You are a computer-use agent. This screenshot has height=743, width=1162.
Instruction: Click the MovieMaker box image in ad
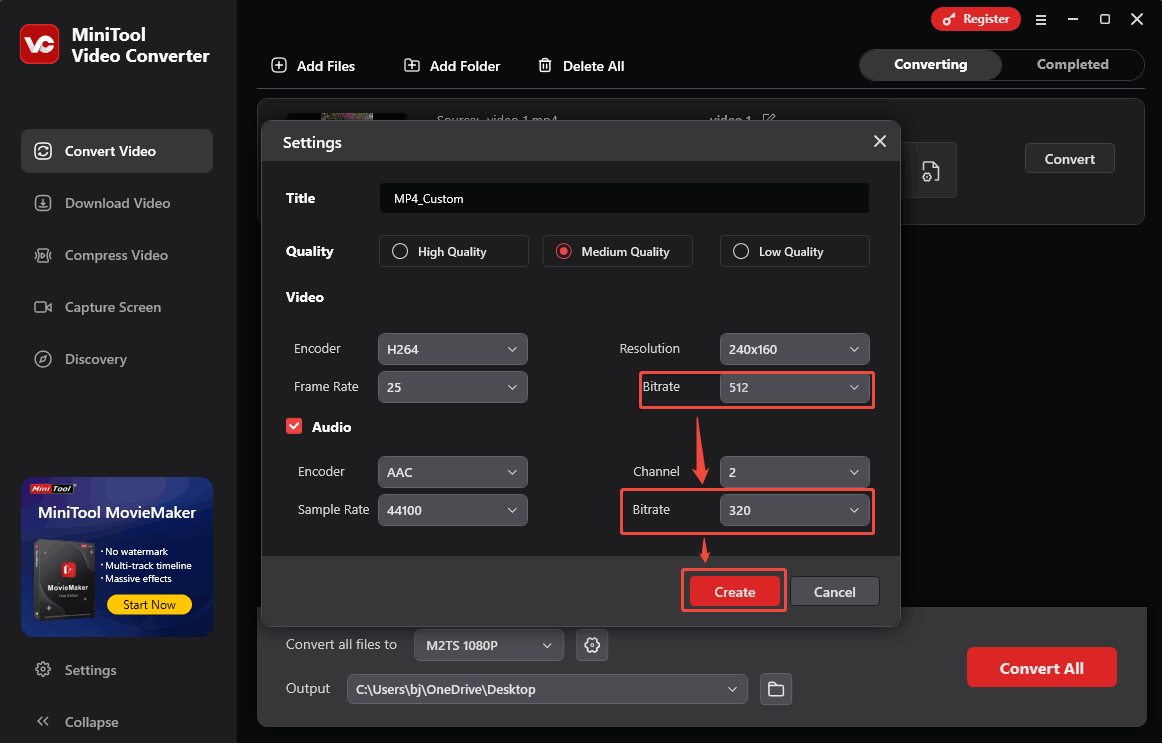pos(64,580)
